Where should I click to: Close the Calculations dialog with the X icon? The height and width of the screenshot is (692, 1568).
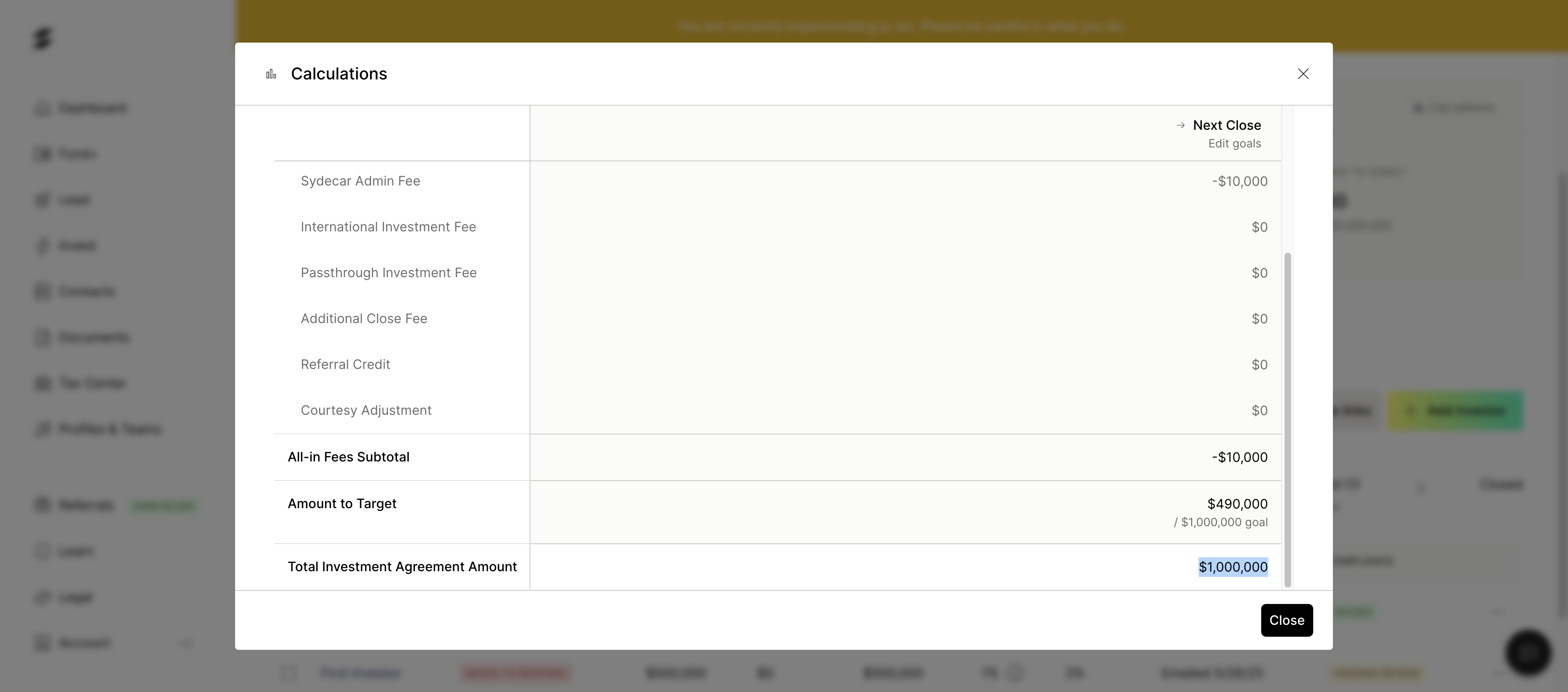[1303, 74]
